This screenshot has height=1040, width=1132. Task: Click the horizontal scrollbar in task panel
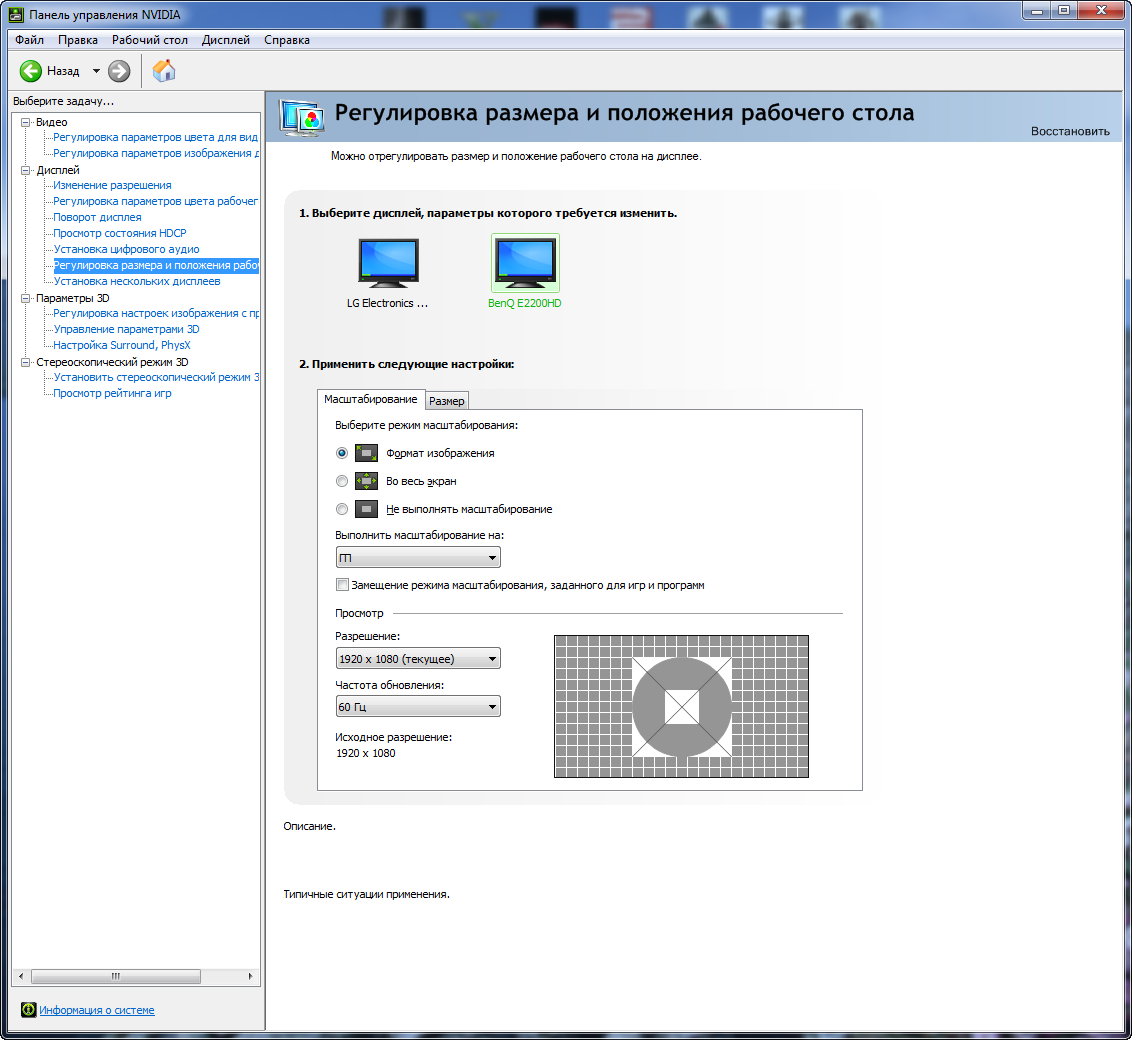pos(115,976)
